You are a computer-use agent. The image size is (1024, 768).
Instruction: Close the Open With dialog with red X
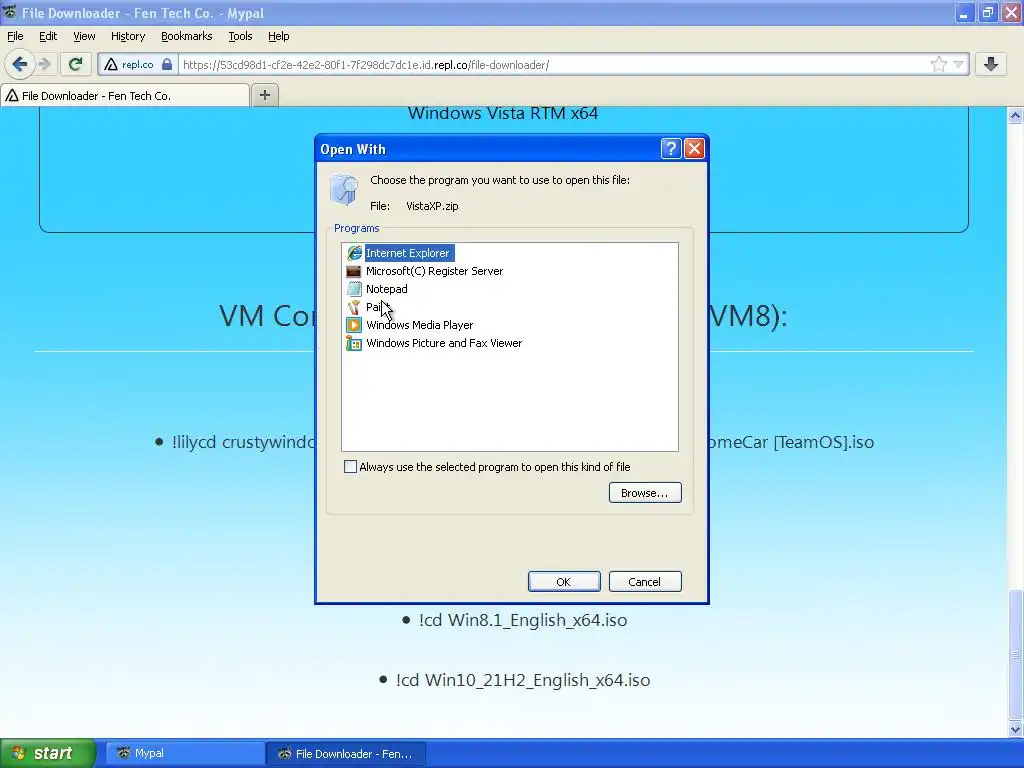pyautogui.click(x=694, y=149)
